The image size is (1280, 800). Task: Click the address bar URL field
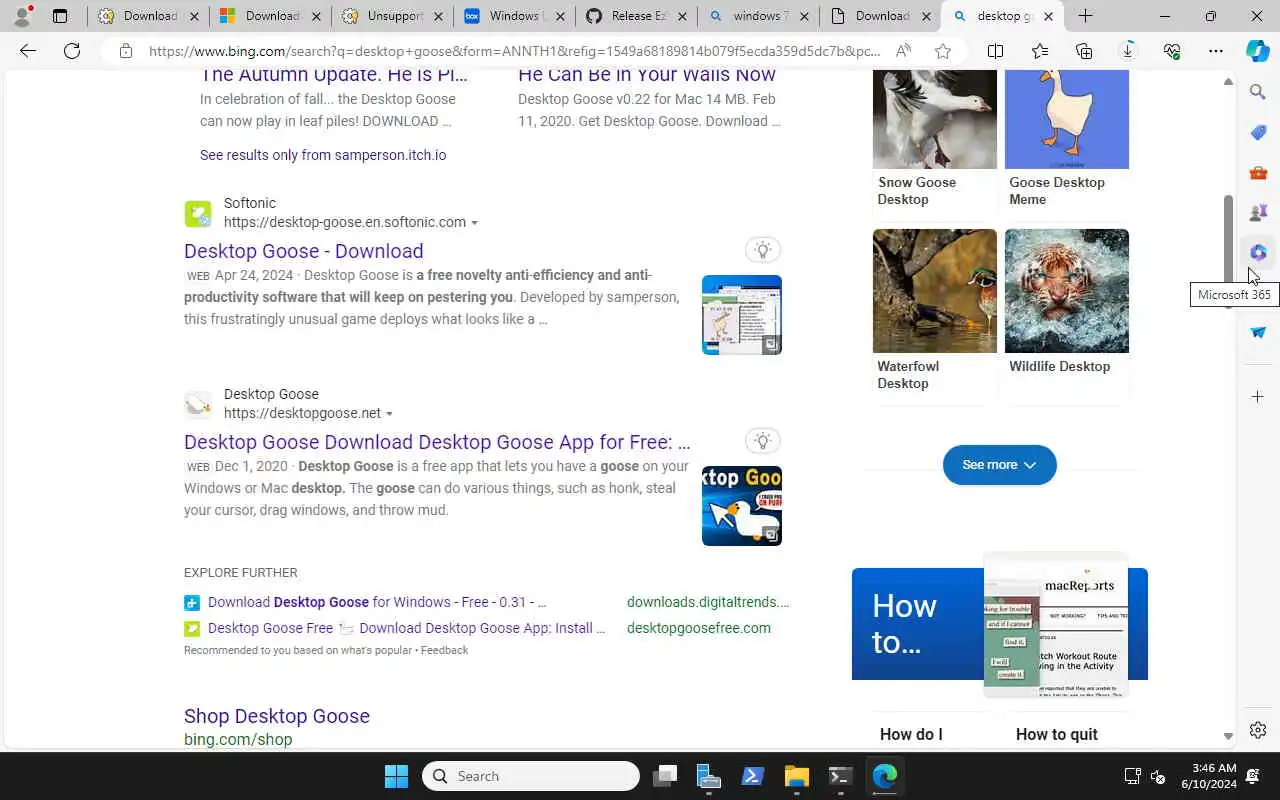[515, 51]
